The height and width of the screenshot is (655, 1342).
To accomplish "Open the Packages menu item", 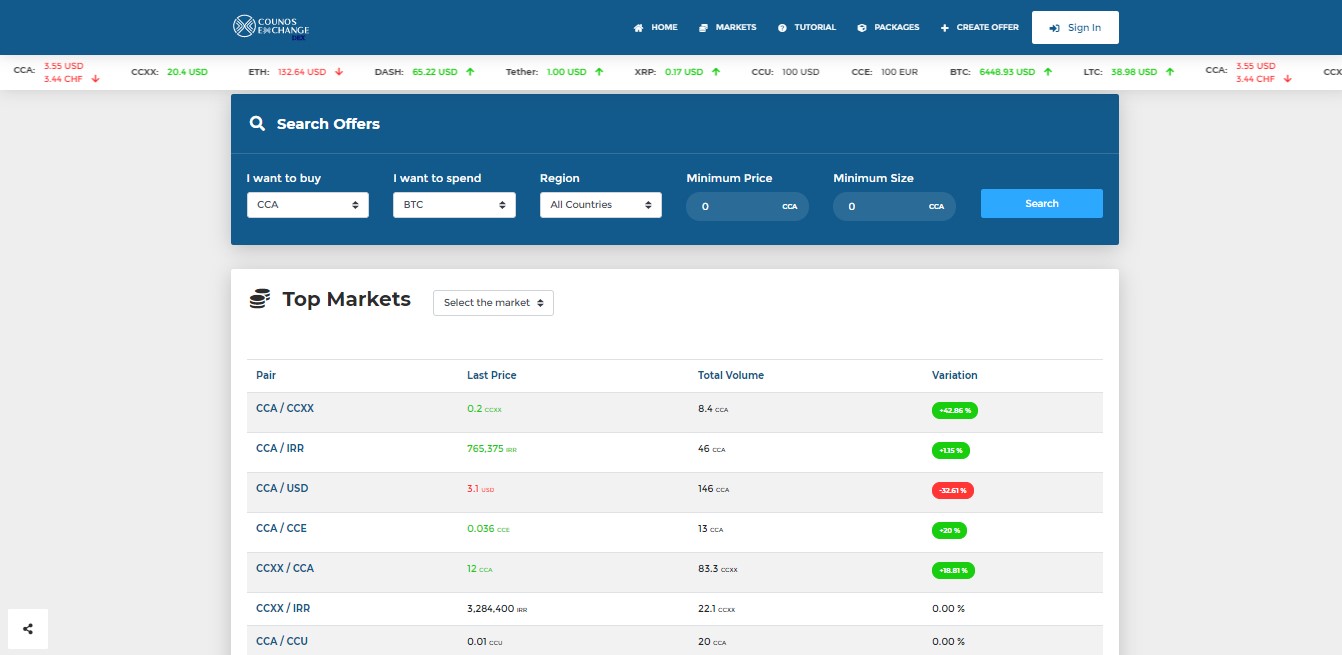I will [x=888, y=27].
